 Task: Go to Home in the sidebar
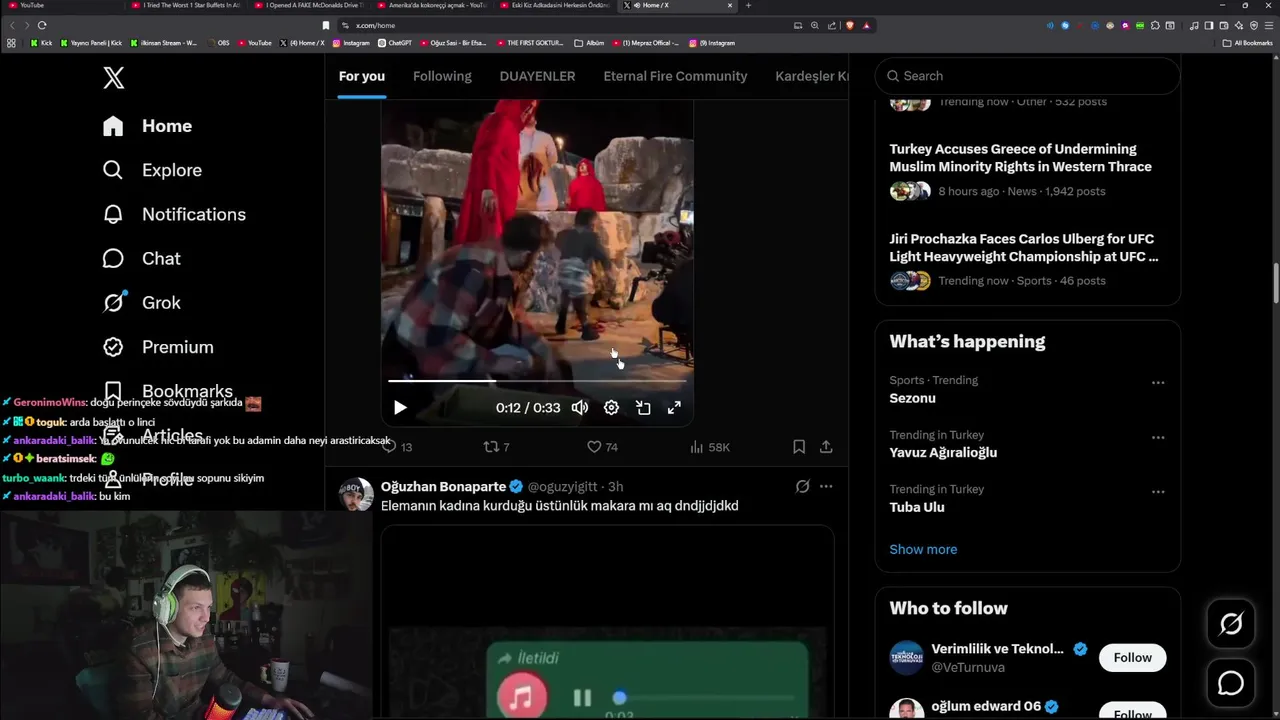point(147,126)
